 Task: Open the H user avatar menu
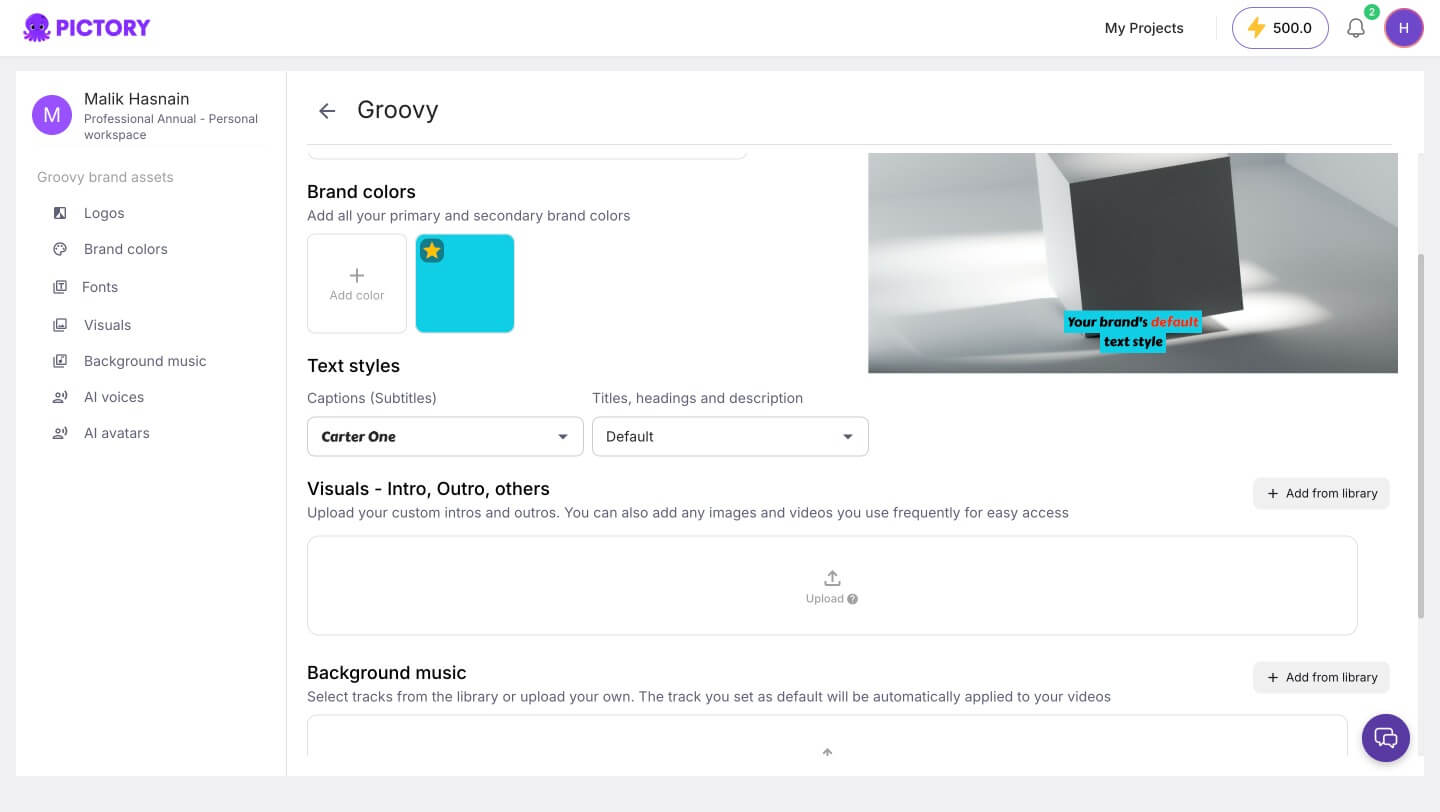(x=1404, y=28)
